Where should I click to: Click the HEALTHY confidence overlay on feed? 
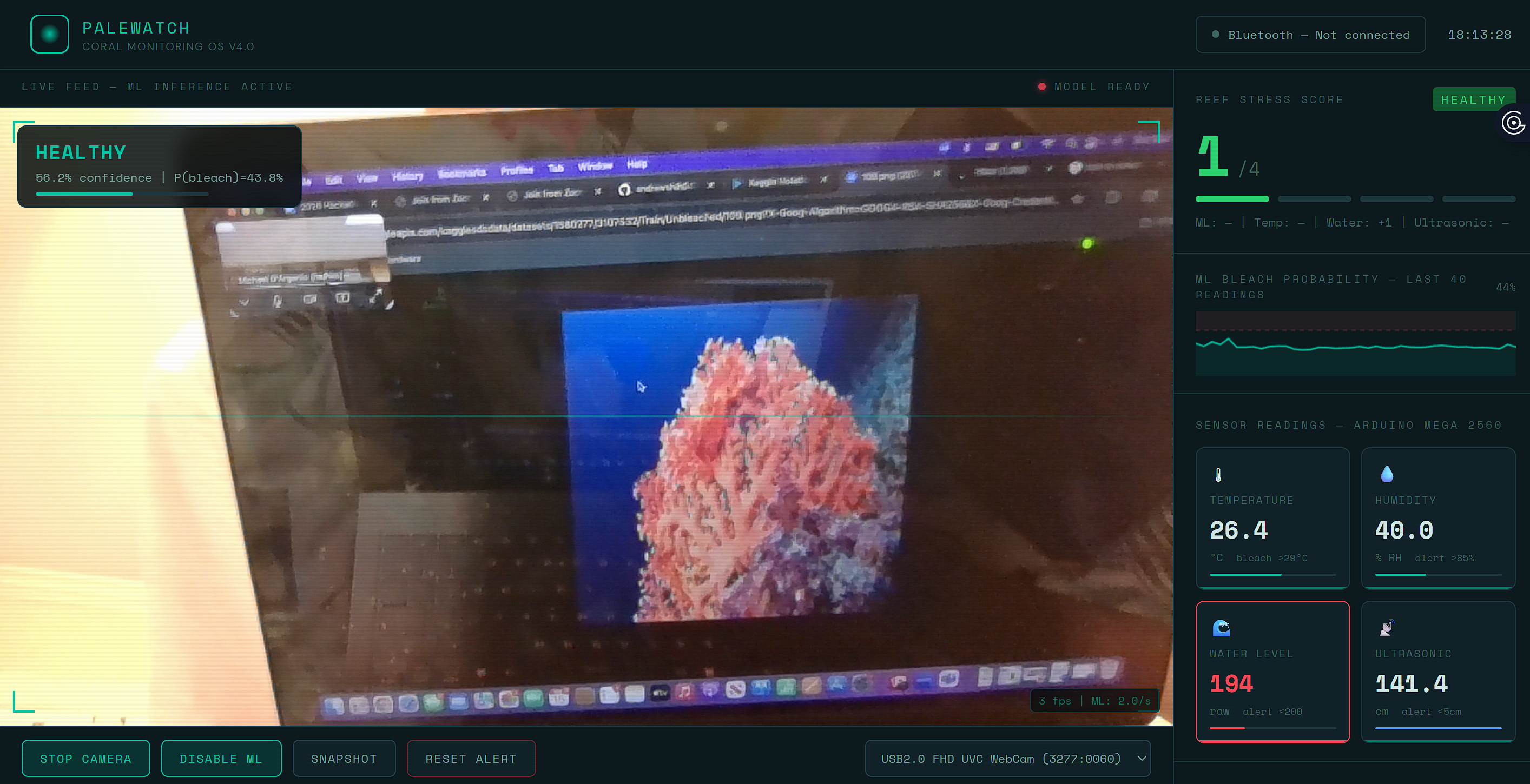pos(159,165)
